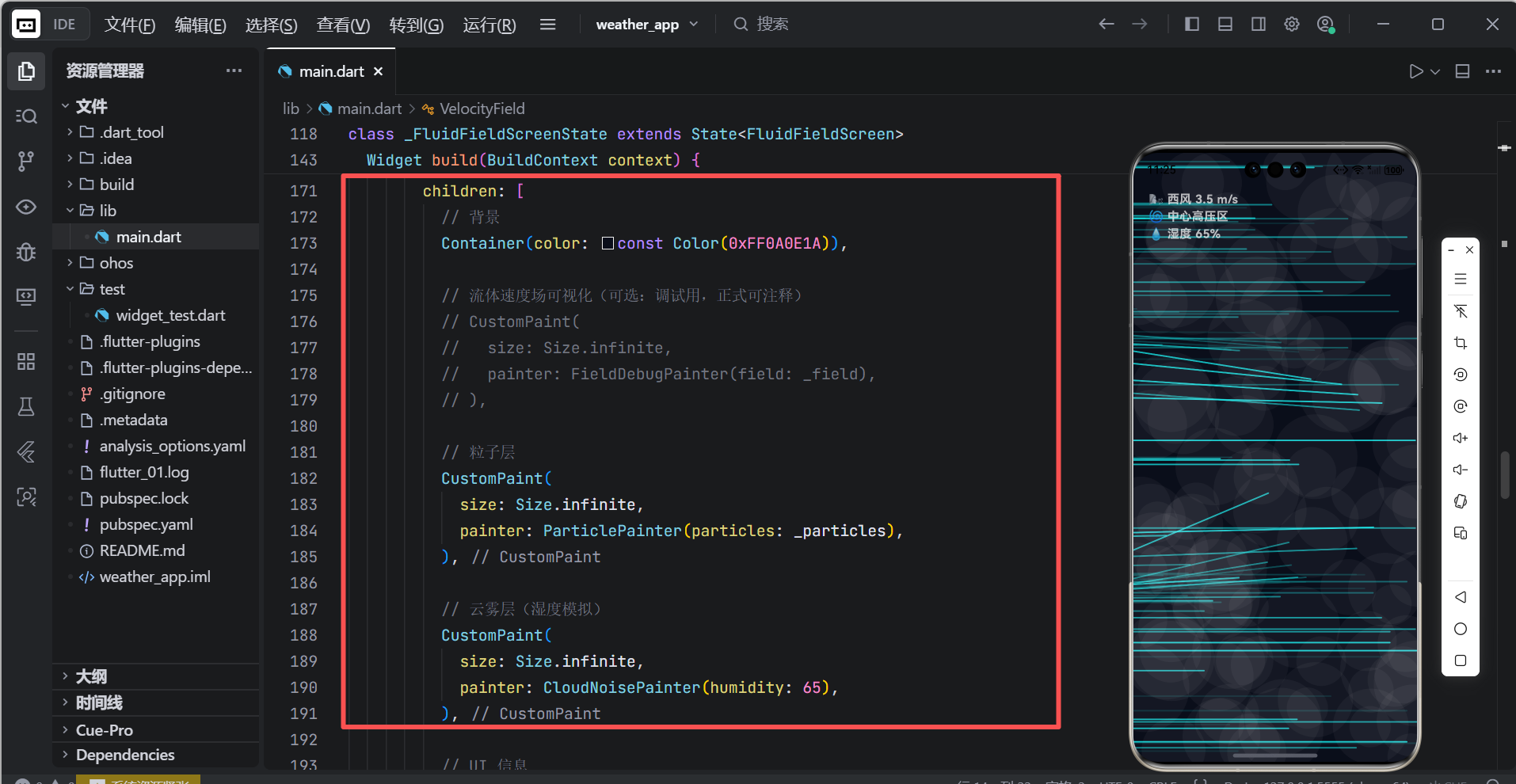The width and height of the screenshot is (1516, 784).
Task: Go forward with the right arrow
Action: 1139,25
